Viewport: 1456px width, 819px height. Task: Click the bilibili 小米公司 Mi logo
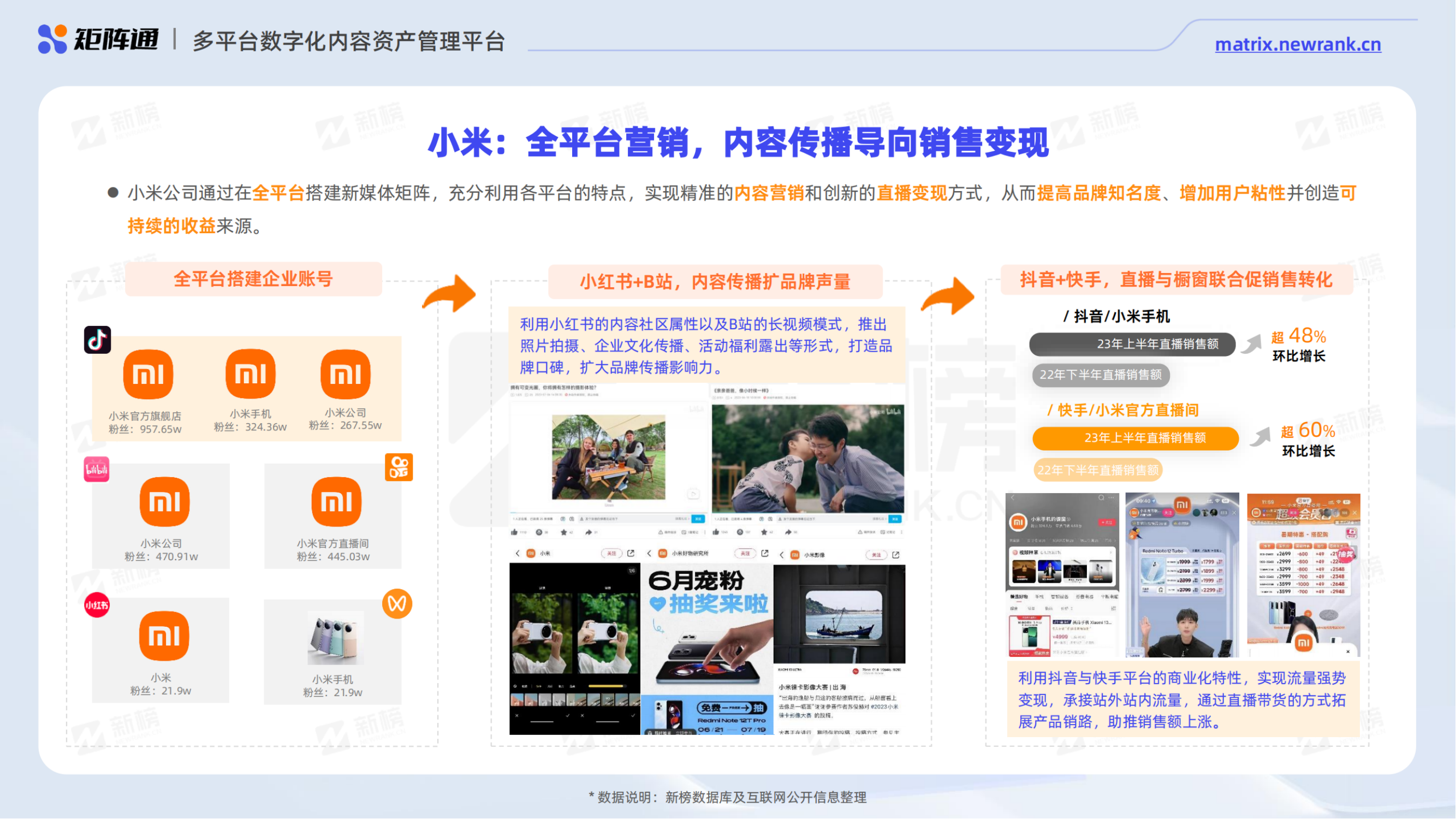(164, 501)
